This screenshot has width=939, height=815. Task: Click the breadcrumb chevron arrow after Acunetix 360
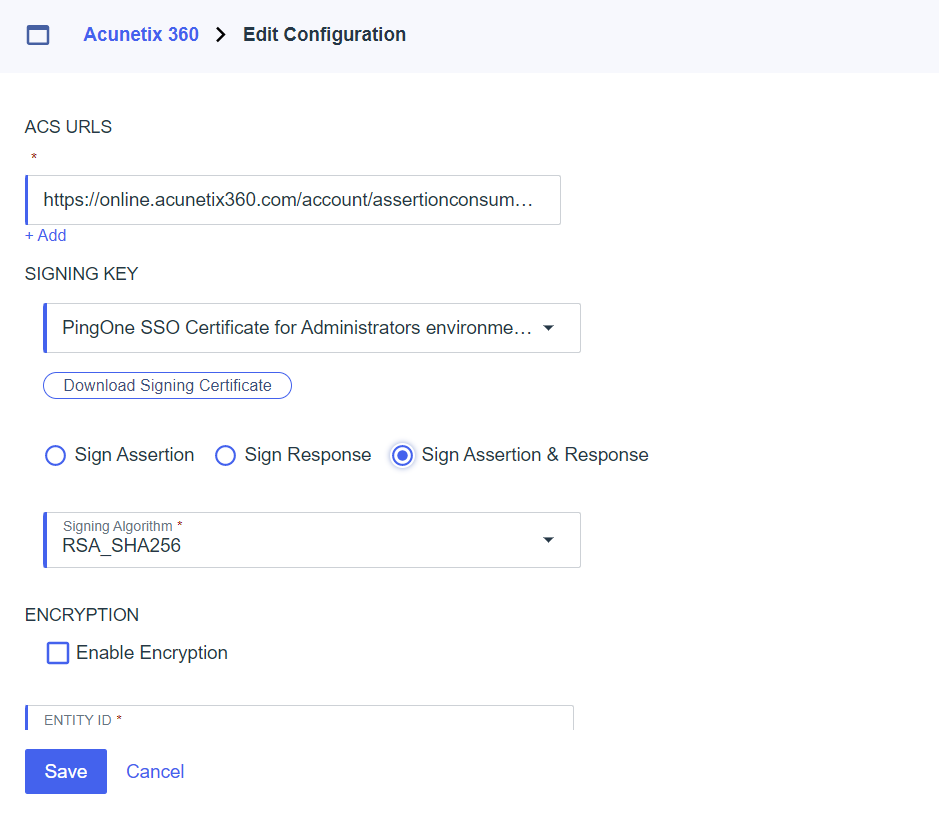220,35
